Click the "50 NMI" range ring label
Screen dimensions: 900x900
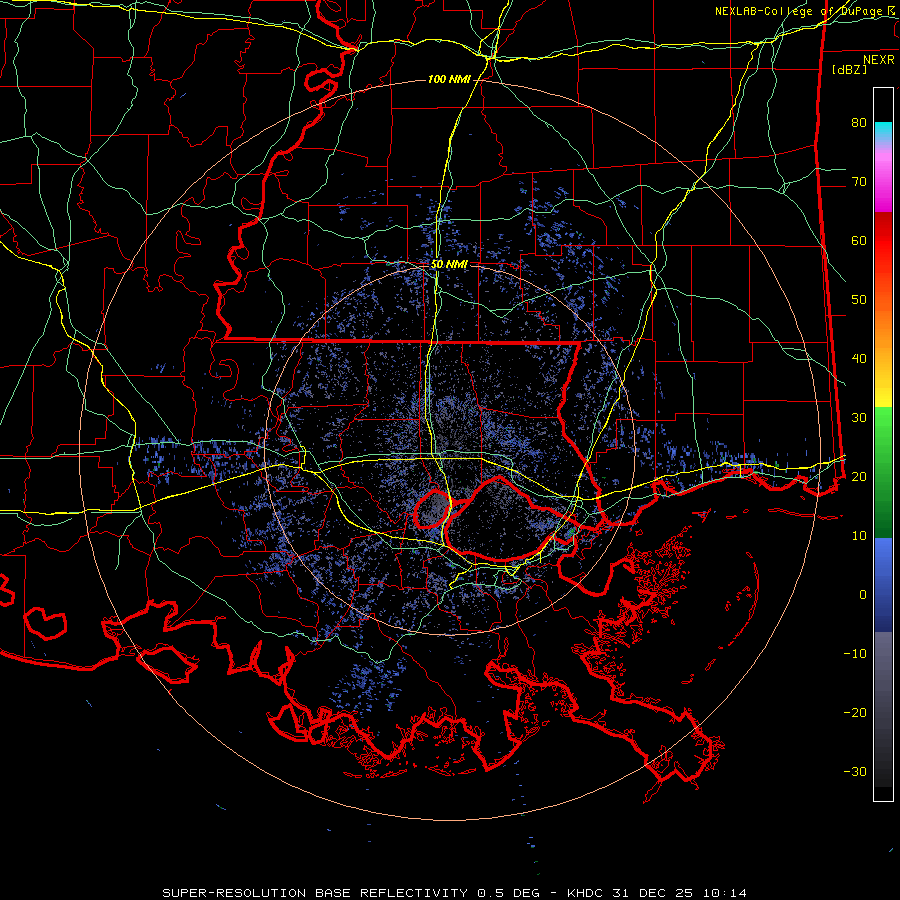pos(449,265)
